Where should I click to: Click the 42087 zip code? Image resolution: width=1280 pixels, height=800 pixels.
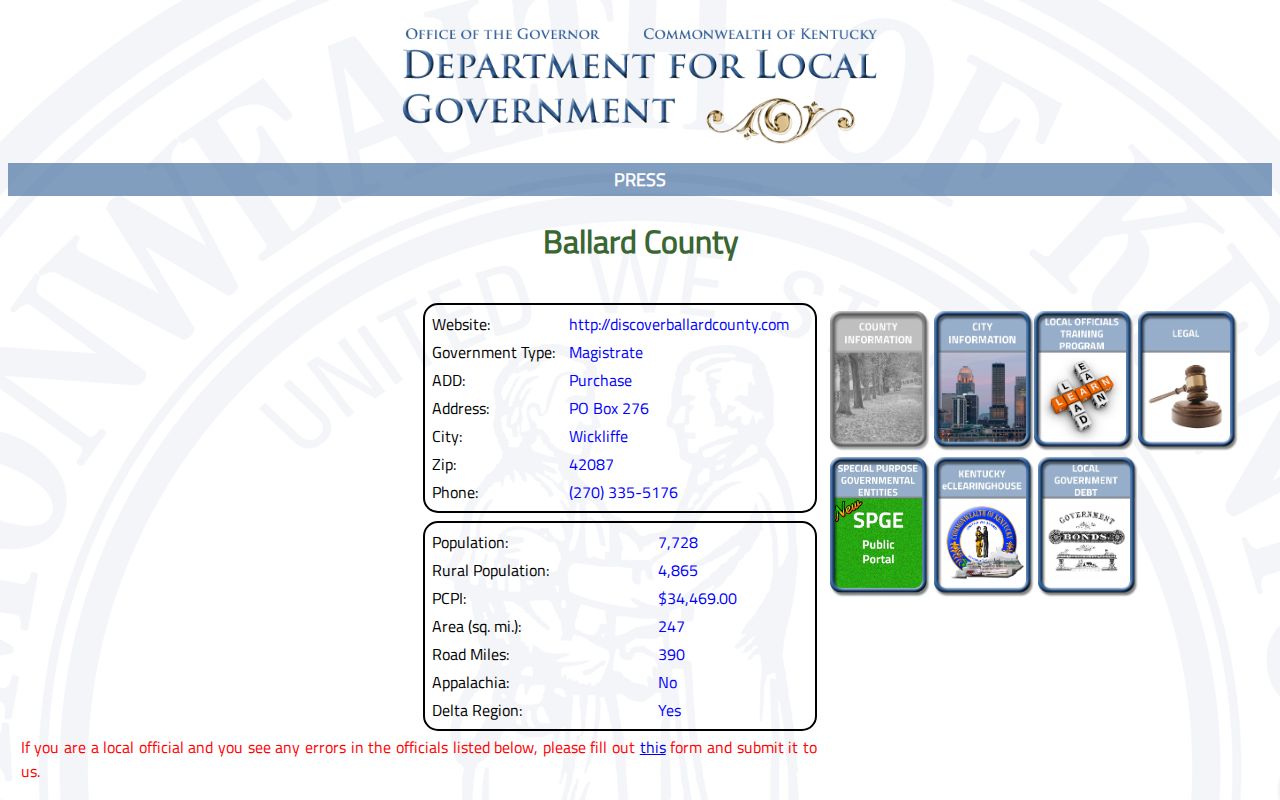point(591,465)
